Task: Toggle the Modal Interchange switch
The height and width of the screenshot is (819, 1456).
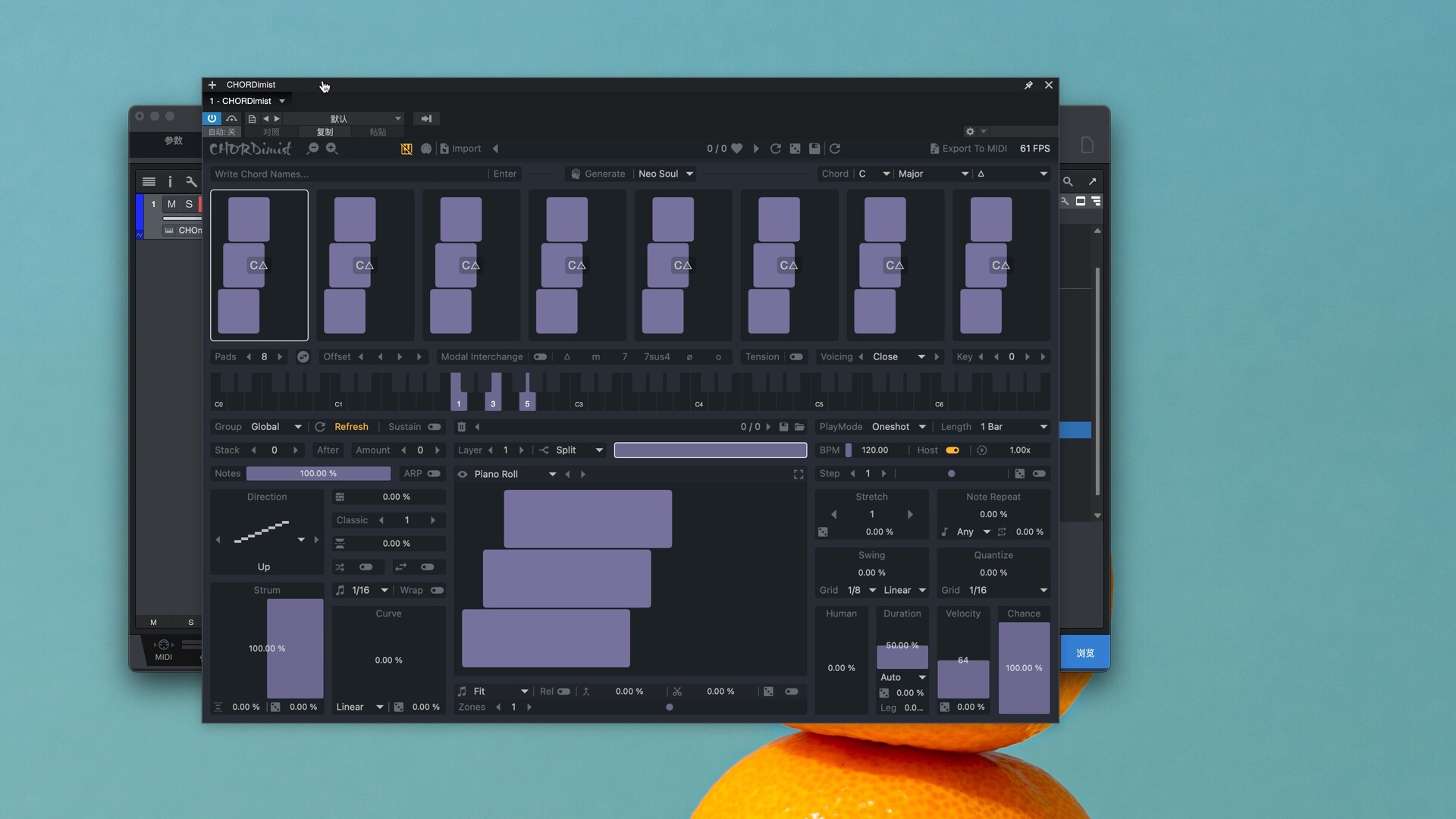Action: click(x=540, y=356)
